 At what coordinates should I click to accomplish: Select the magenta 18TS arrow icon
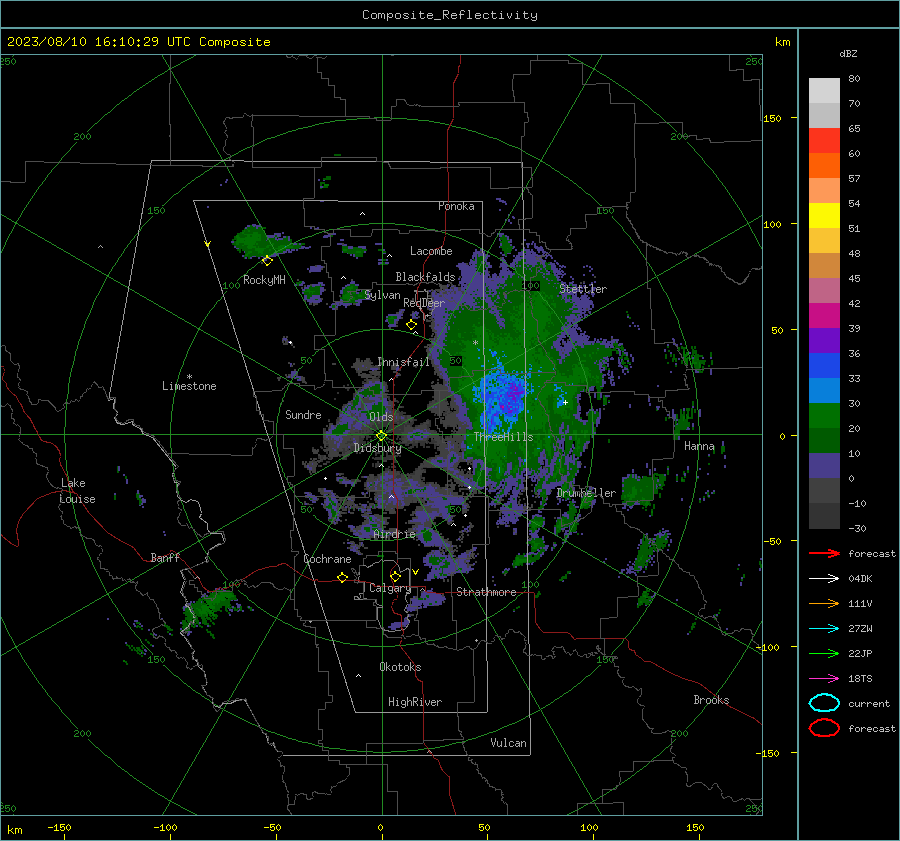click(x=824, y=678)
